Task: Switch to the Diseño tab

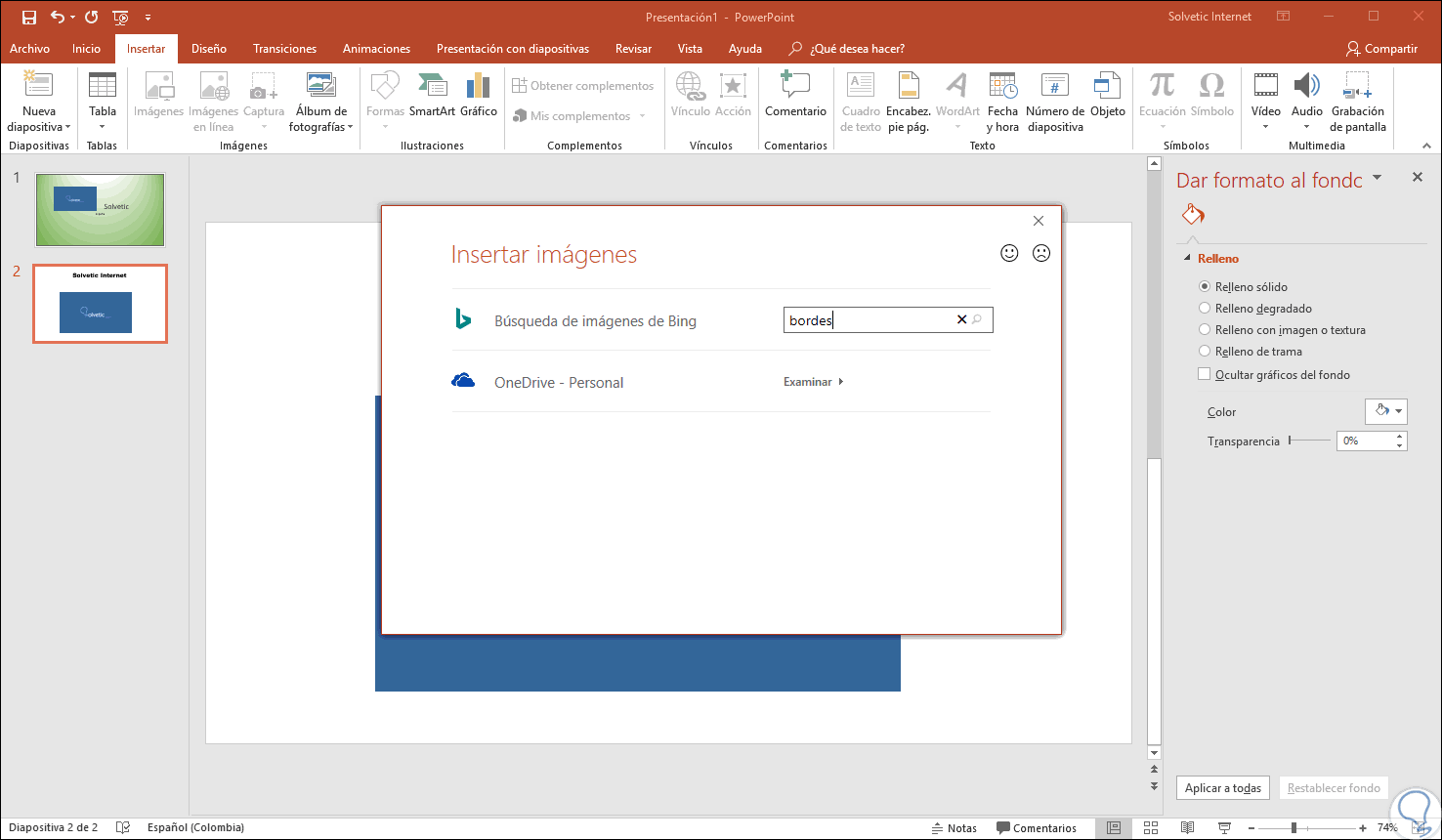Action: coord(209,49)
